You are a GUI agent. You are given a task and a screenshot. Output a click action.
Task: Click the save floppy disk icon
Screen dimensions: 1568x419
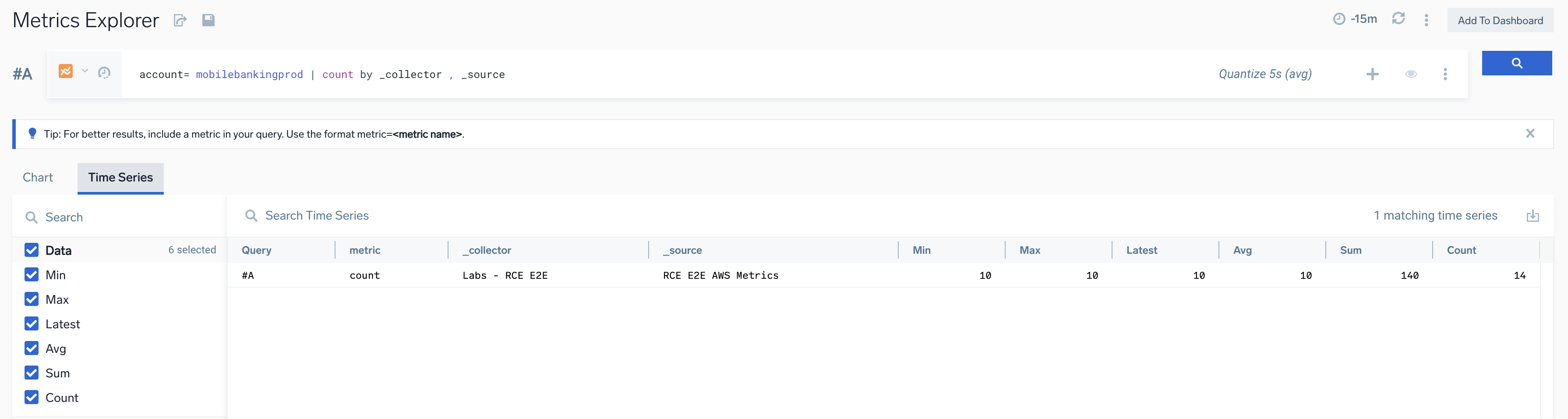(x=208, y=20)
